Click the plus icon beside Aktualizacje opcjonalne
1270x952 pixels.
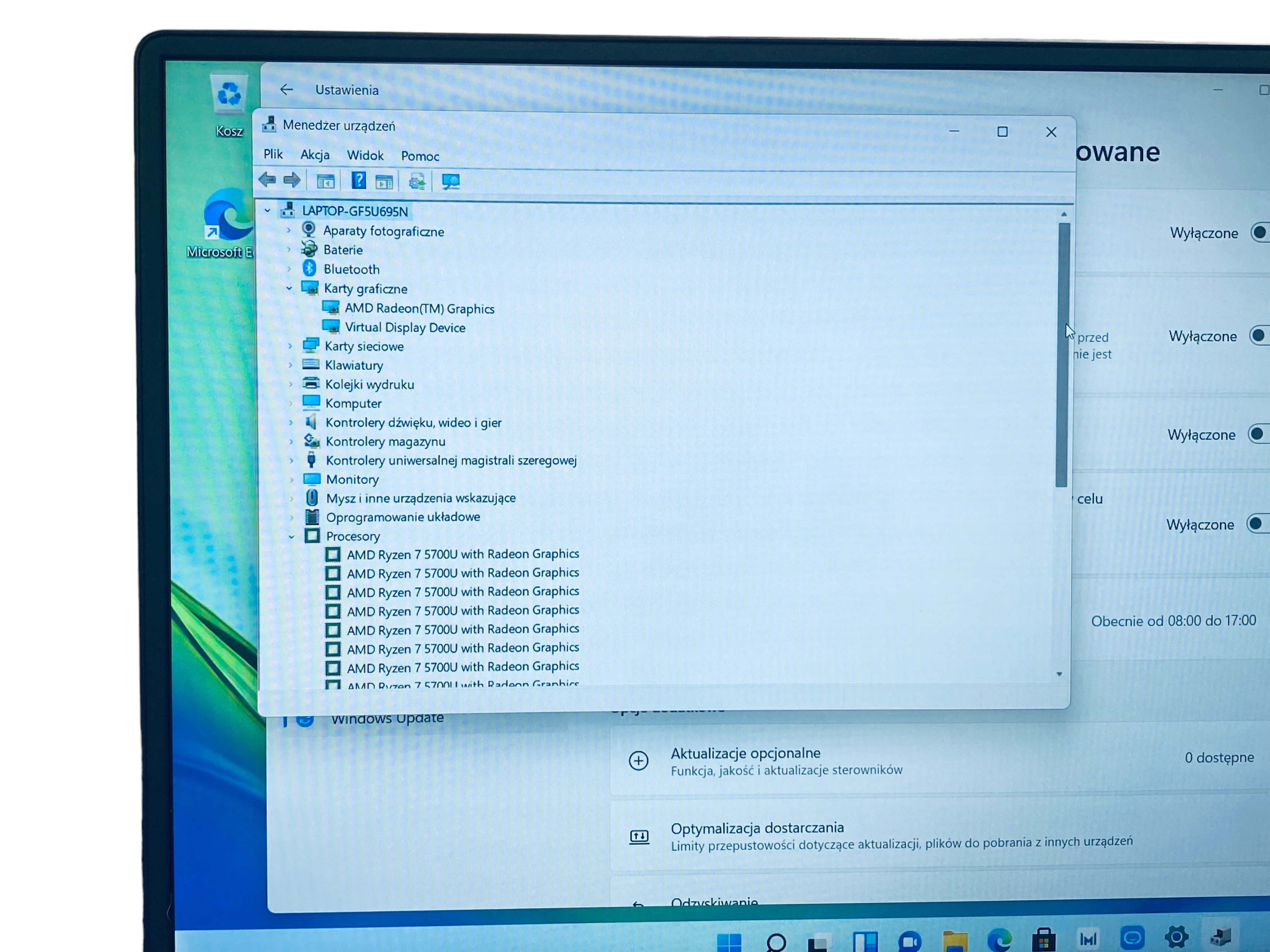pos(638,761)
